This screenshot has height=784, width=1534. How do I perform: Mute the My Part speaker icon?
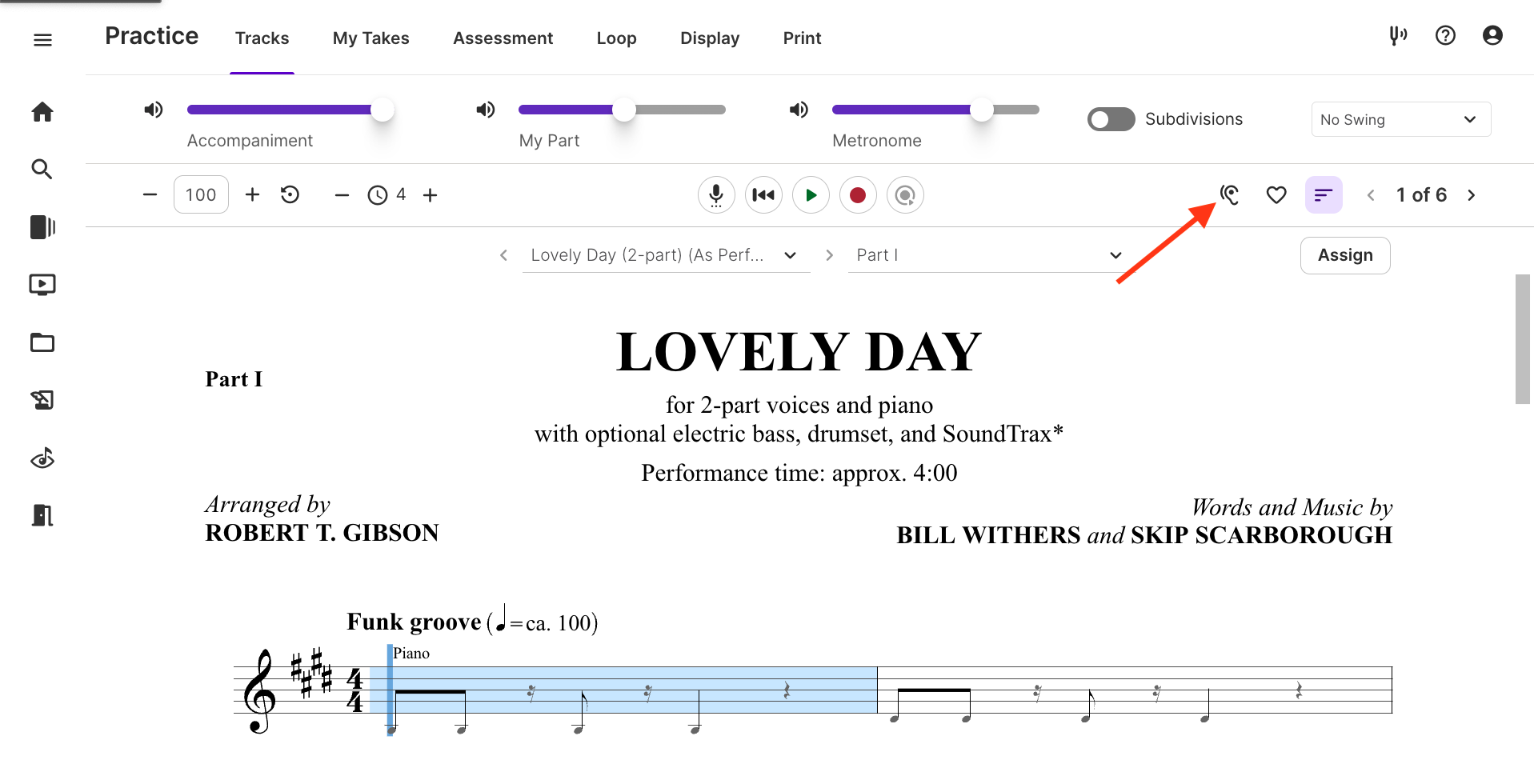click(x=485, y=110)
